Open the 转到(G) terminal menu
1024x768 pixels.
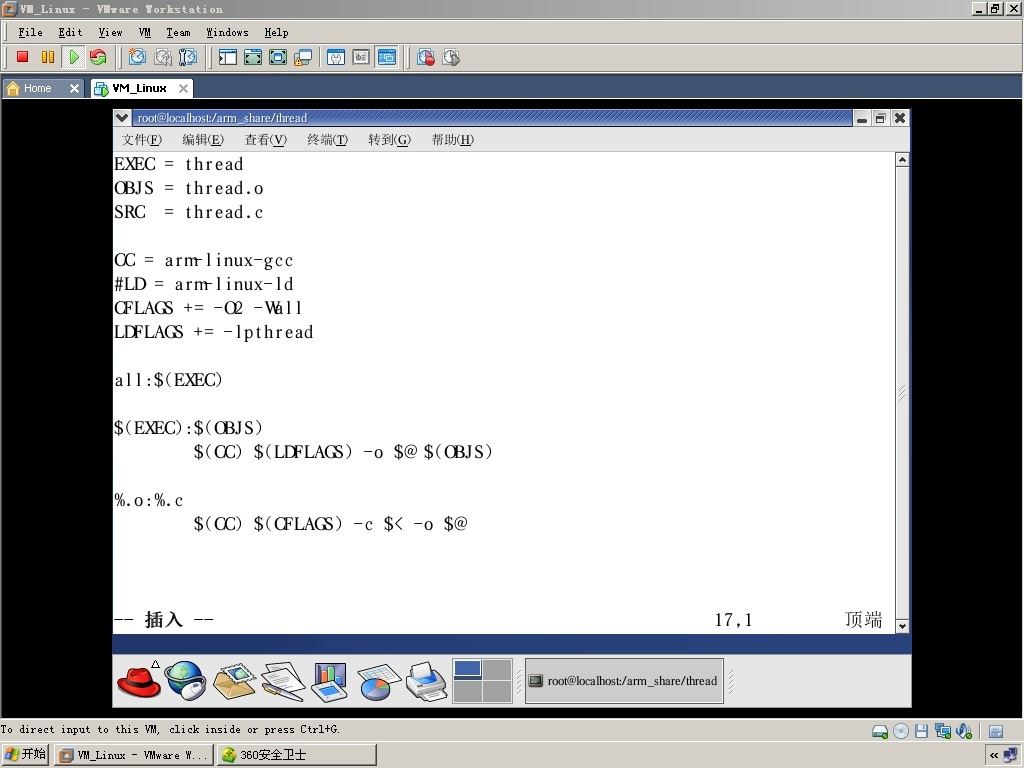(x=389, y=139)
